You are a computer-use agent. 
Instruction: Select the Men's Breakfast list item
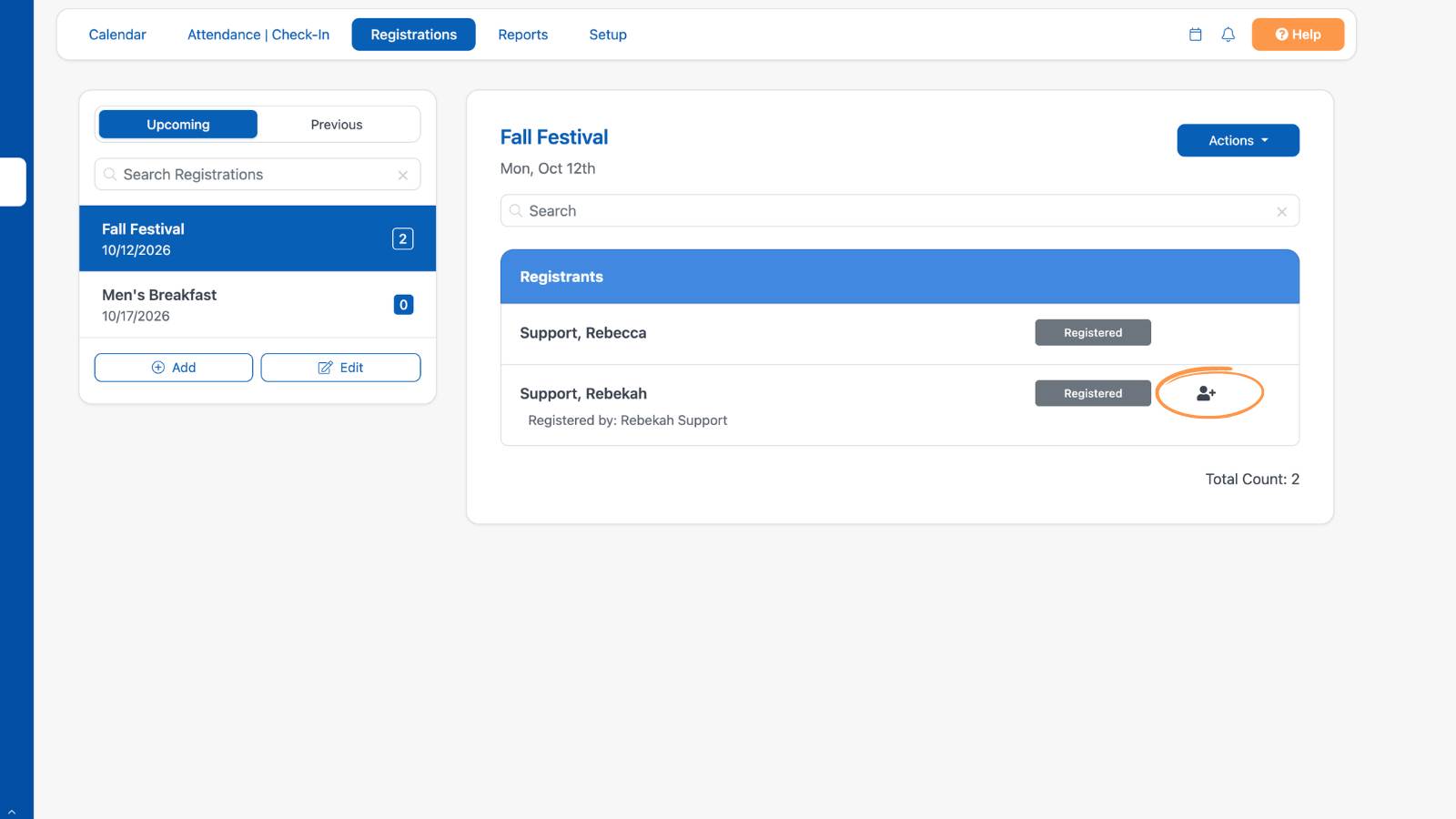(258, 305)
